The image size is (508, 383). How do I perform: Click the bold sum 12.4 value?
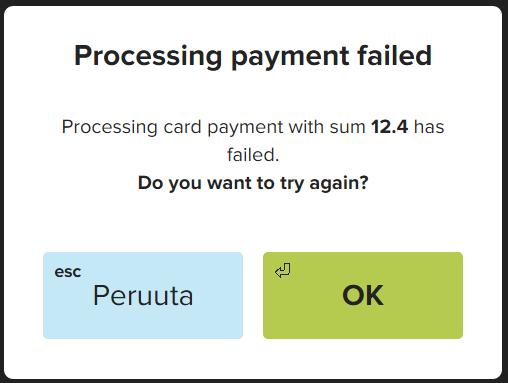click(390, 127)
